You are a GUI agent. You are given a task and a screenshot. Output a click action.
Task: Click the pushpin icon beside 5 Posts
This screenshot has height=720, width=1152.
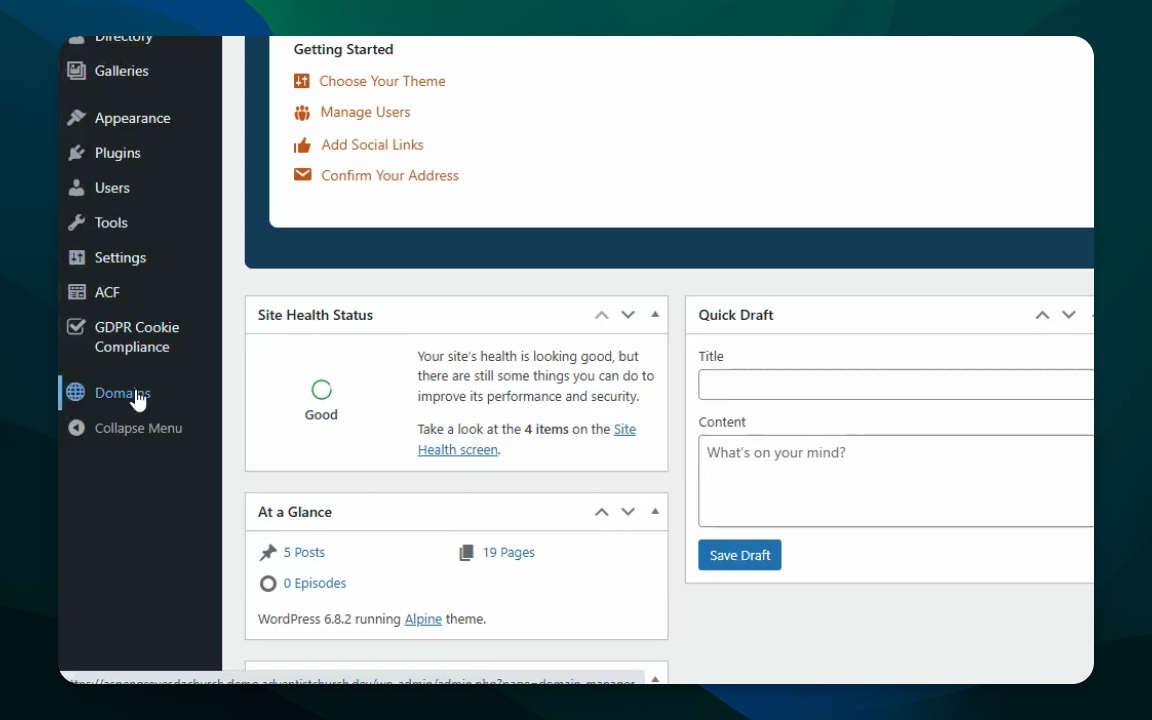(267, 552)
